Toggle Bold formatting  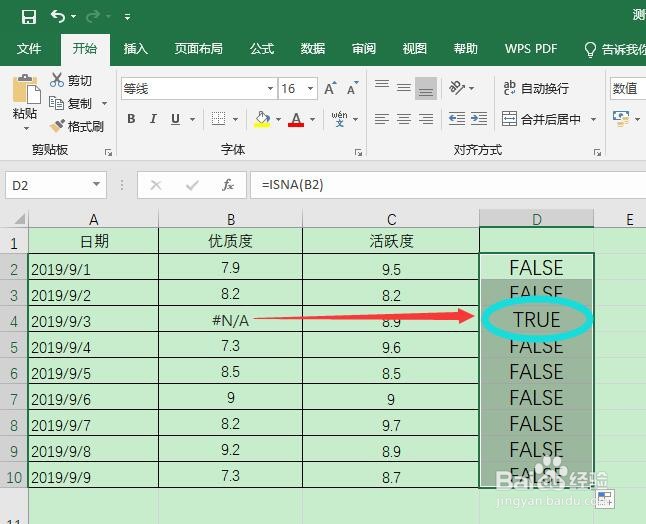[131, 119]
